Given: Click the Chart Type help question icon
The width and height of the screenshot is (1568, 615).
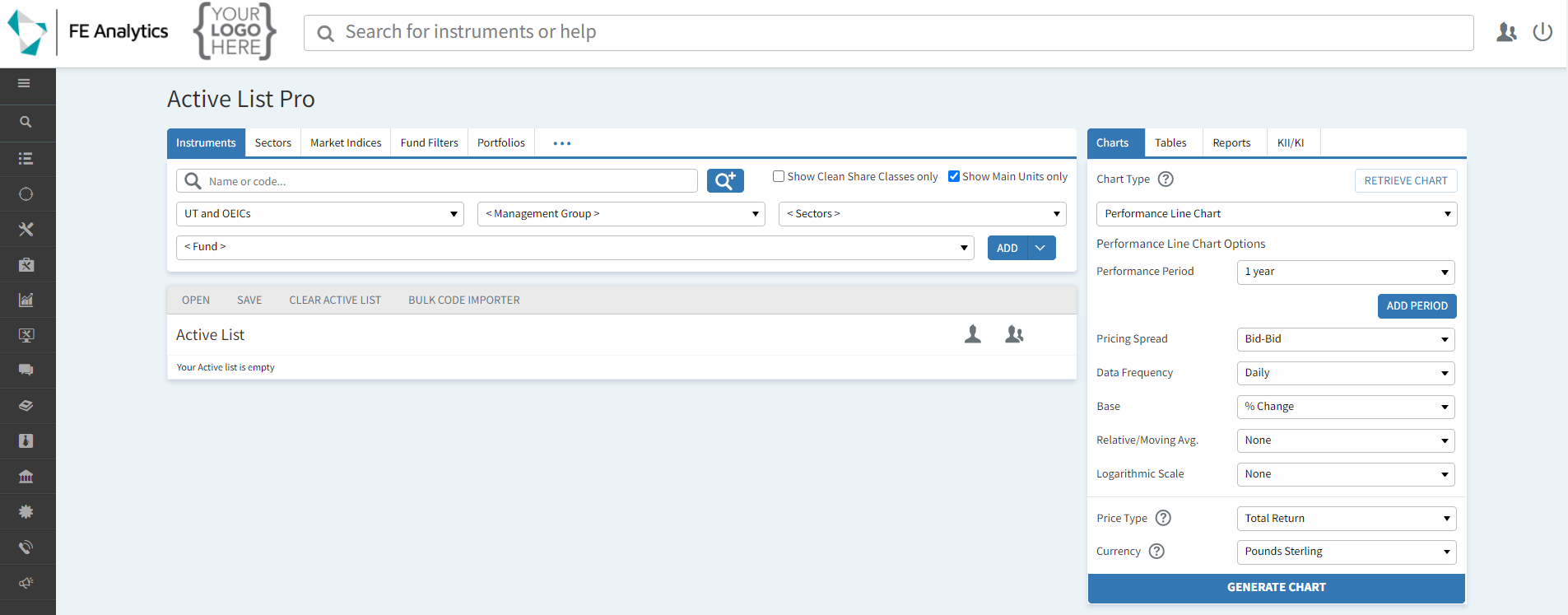Looking at the screenshot, I should [x=1166, y=179].
